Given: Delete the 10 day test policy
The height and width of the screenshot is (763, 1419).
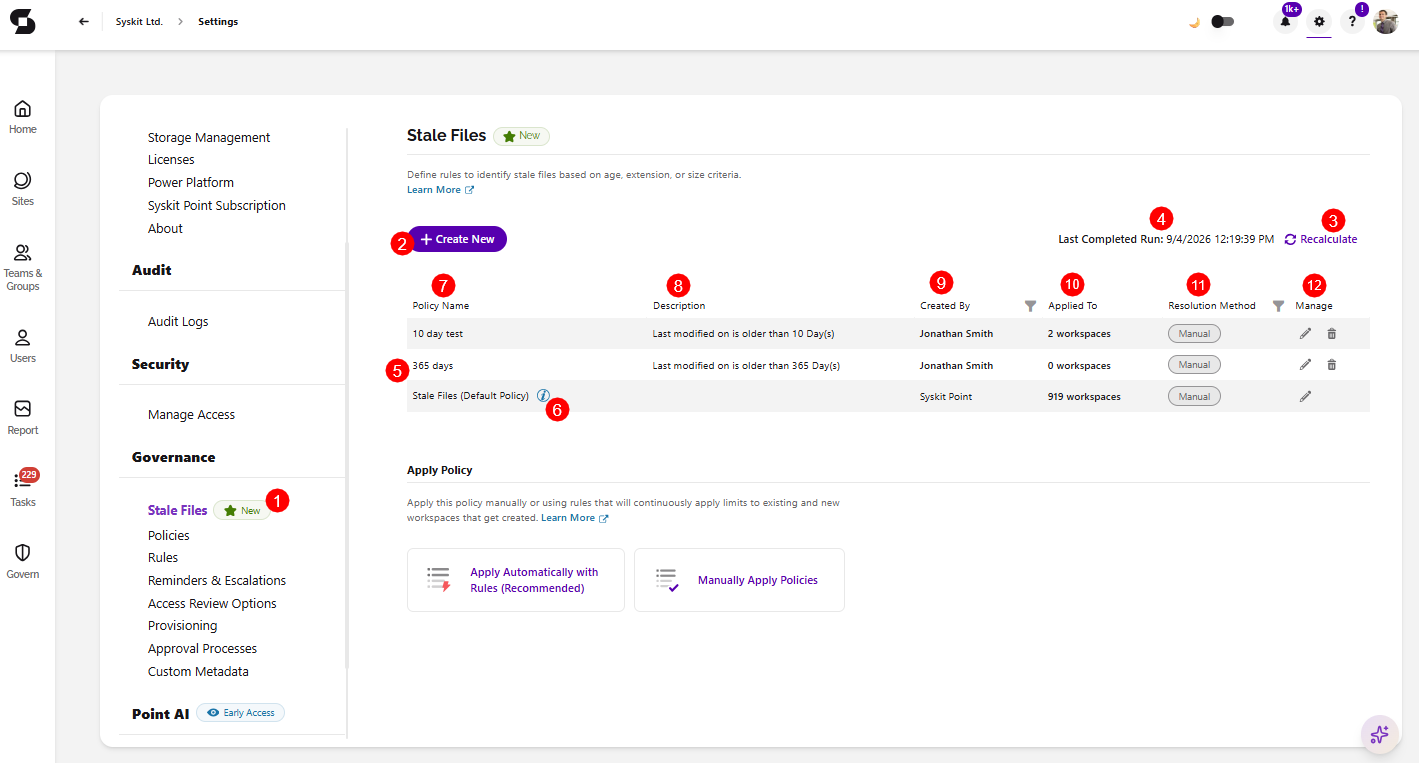Looking at the screenshot, I should pos(1331,334).
